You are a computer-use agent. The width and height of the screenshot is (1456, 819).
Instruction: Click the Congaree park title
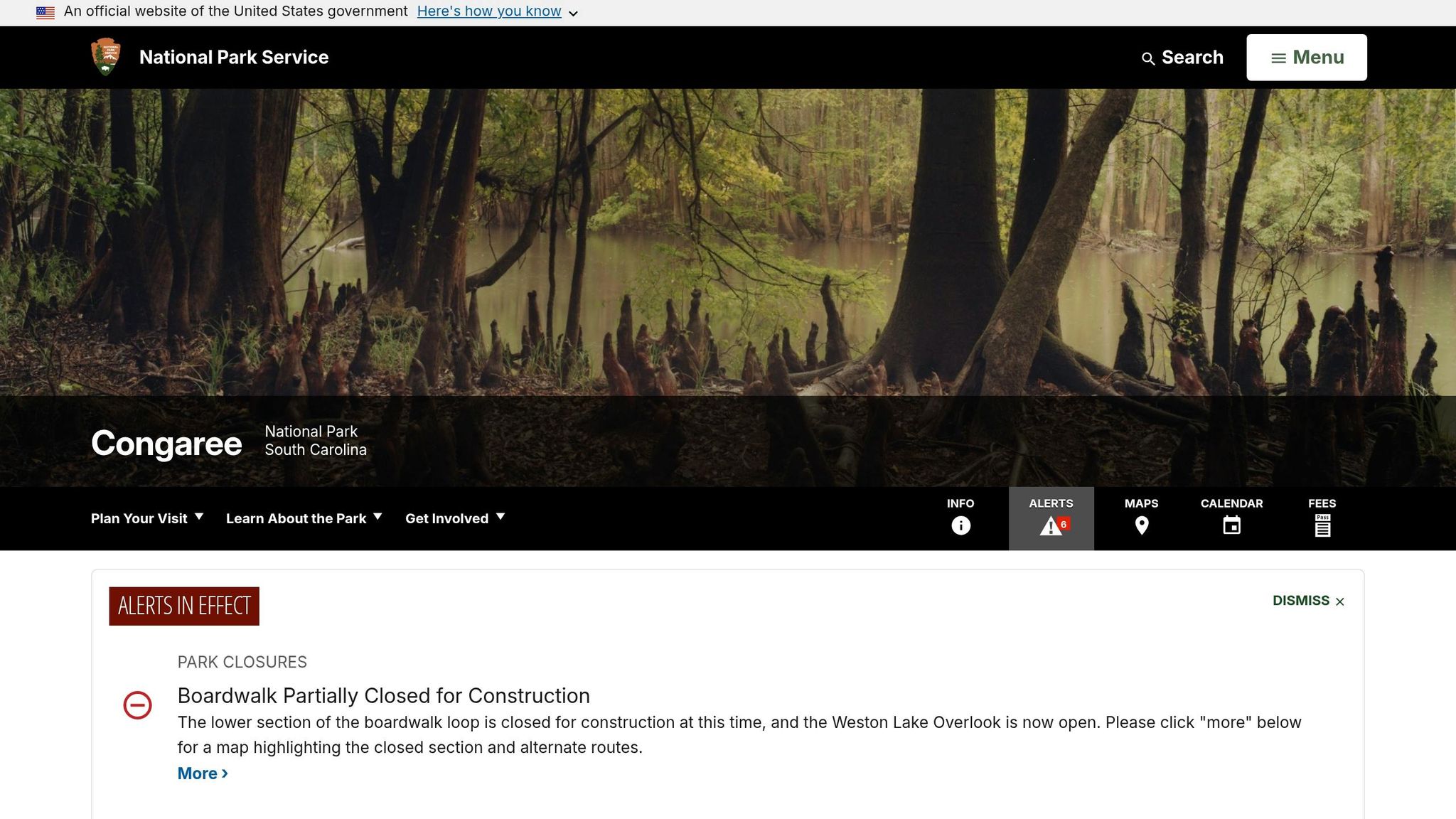pyautogui.click(x=166, y=443)
